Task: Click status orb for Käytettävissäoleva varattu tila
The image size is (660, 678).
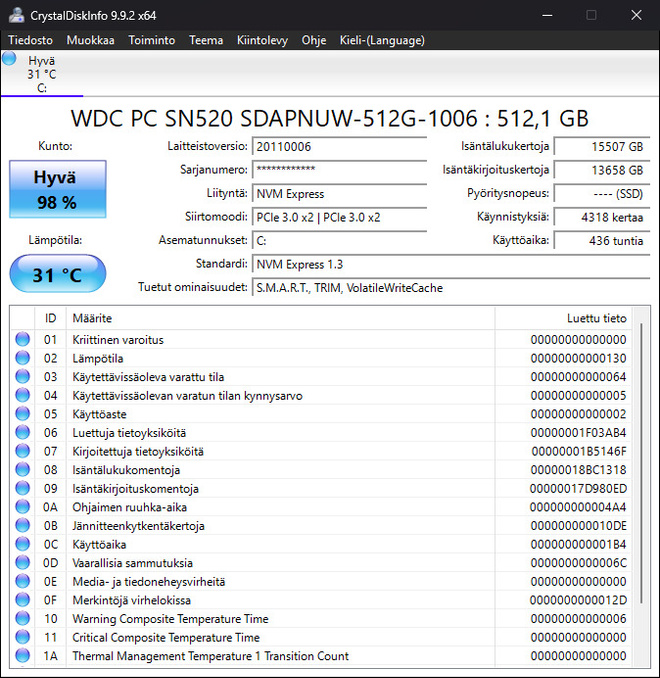Action: (x=22, y=377)
